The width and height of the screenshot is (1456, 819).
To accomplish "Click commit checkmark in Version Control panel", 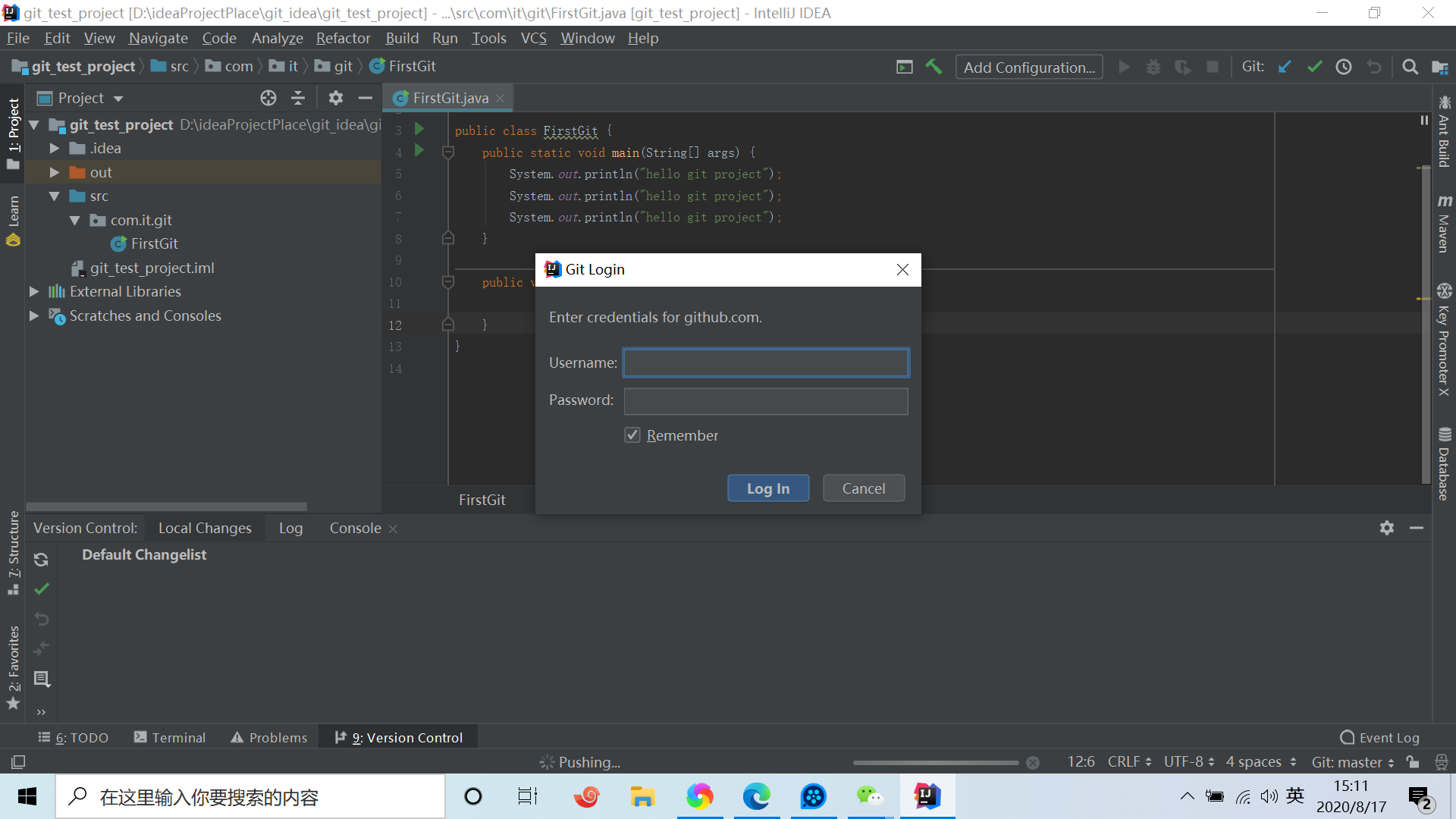I will point(42,588).
